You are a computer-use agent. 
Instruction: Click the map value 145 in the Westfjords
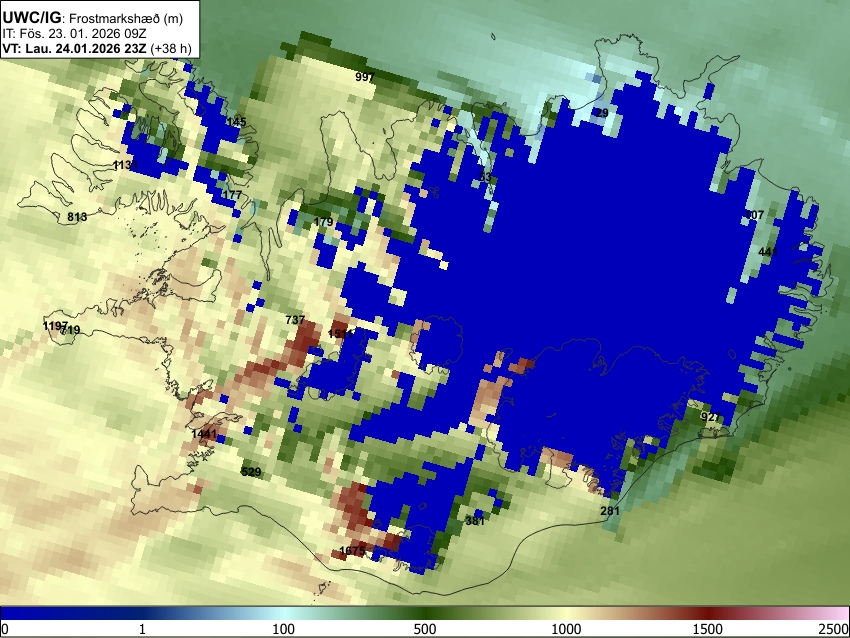[236, 122]
